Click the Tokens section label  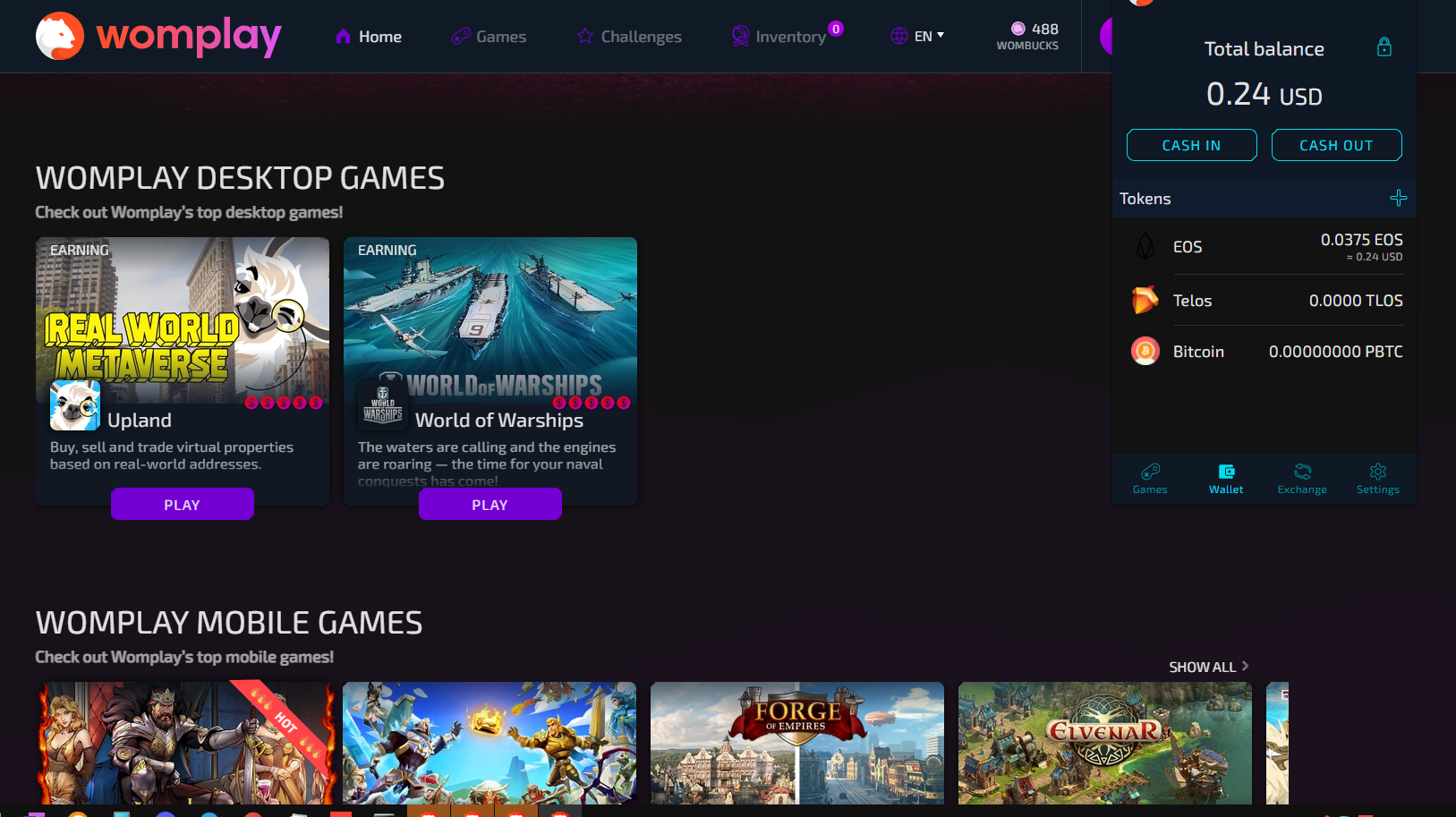(1145, 199)
